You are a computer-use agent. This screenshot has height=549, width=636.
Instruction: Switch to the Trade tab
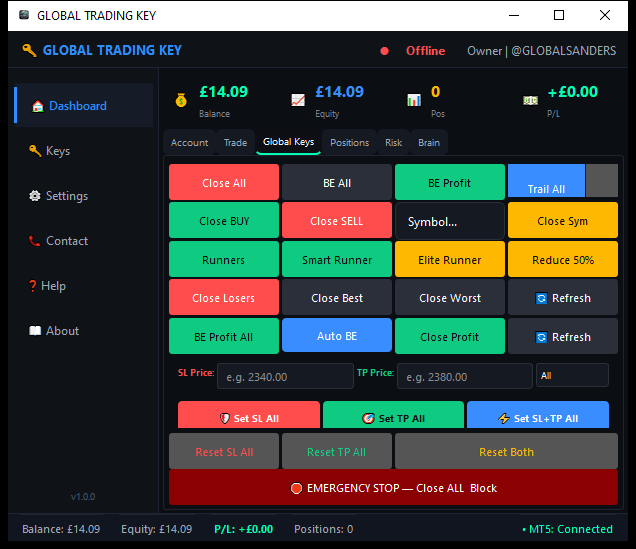click(x=235, y=143)
